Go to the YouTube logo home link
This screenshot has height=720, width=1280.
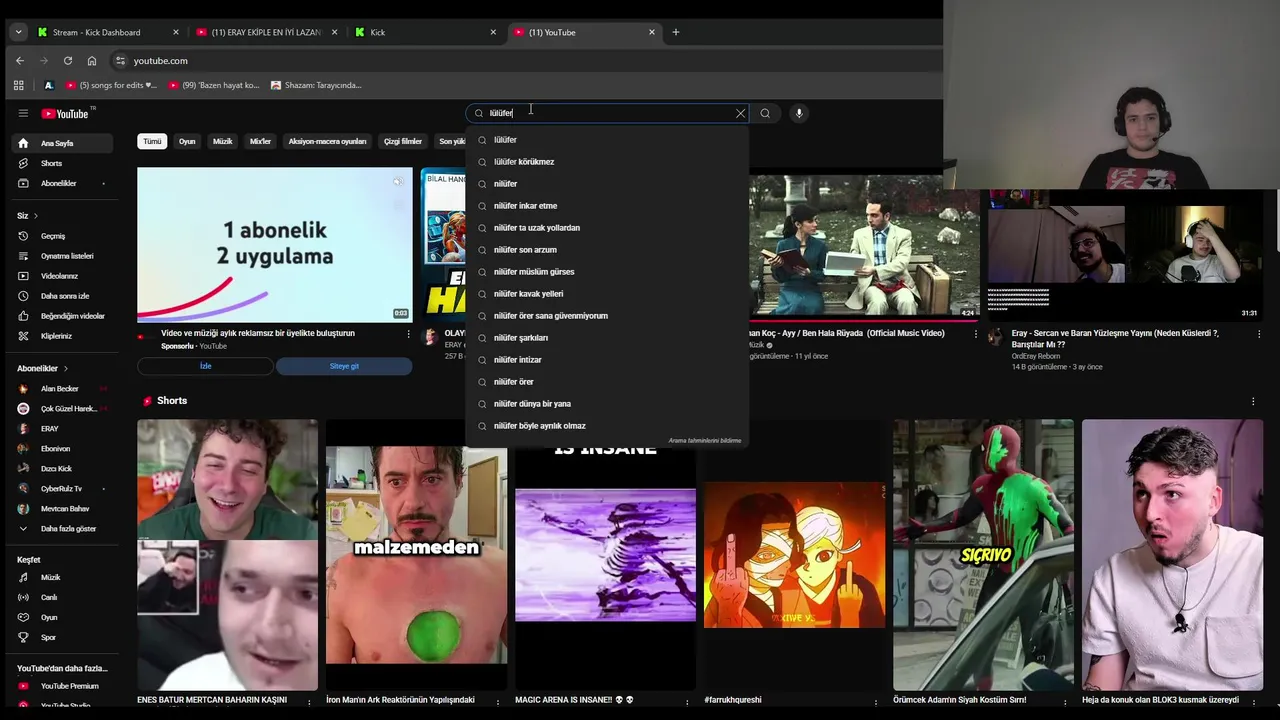65,113
